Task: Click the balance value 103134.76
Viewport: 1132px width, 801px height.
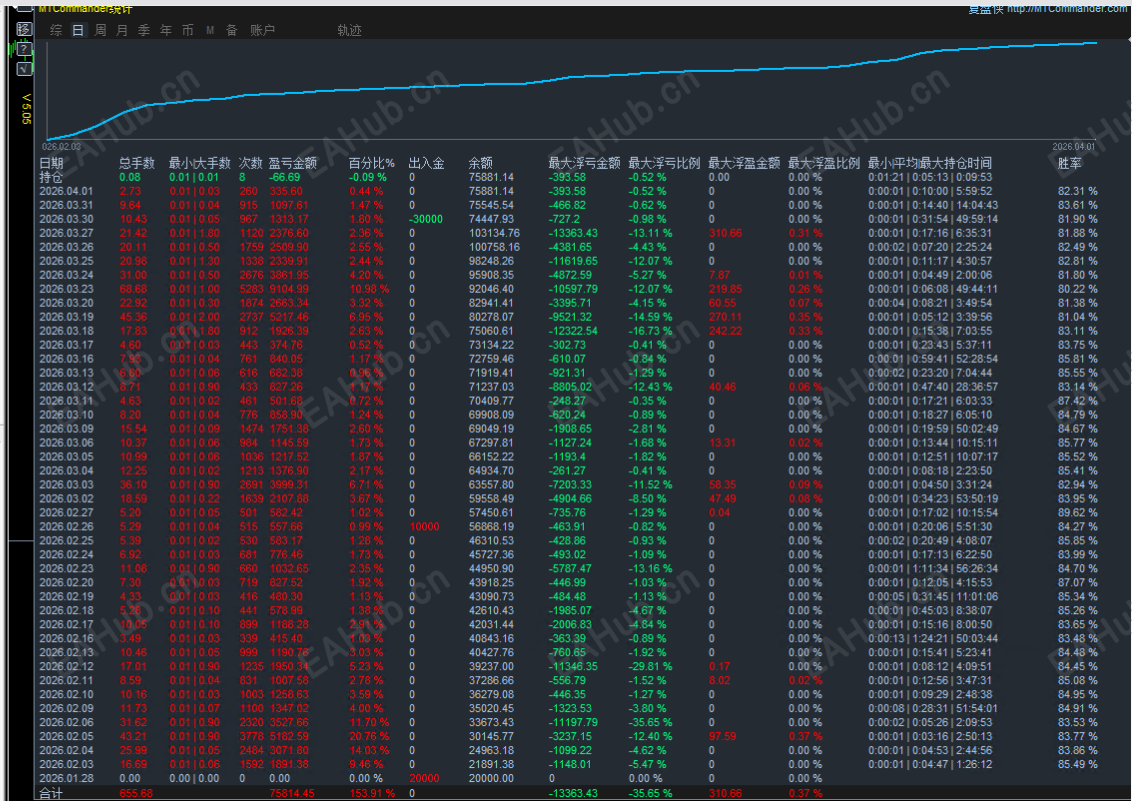Action: (x=495, y=233)
